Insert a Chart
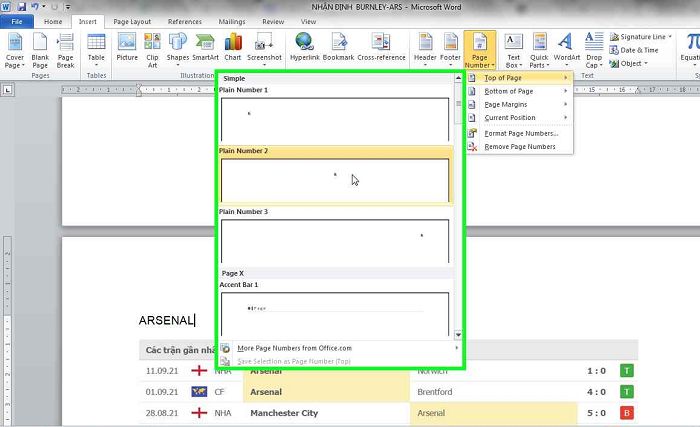700x427 pixels. [x=233, y=47]
